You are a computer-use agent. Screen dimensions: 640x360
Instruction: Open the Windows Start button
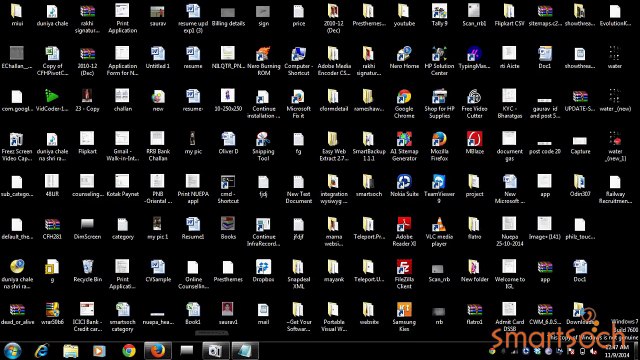(12, 351)
